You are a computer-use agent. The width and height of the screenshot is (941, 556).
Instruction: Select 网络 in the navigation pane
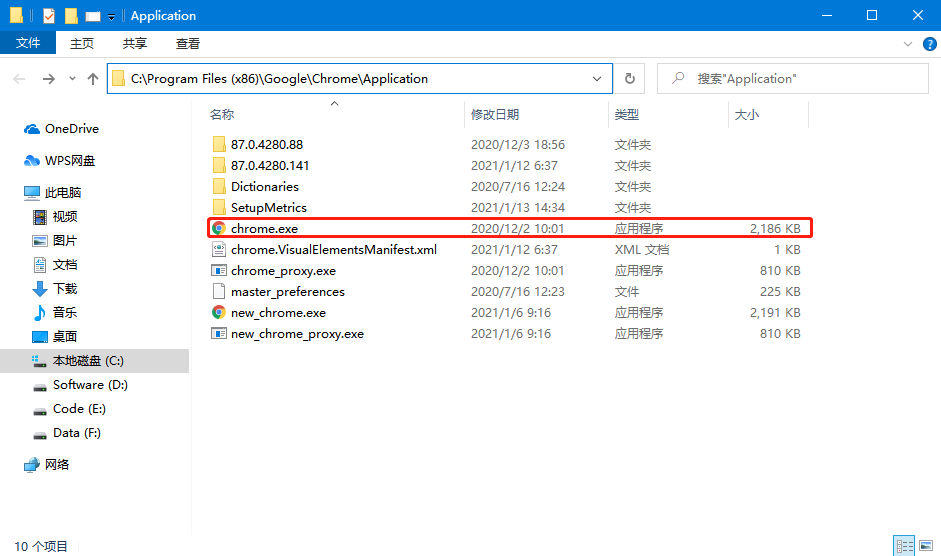46,464
